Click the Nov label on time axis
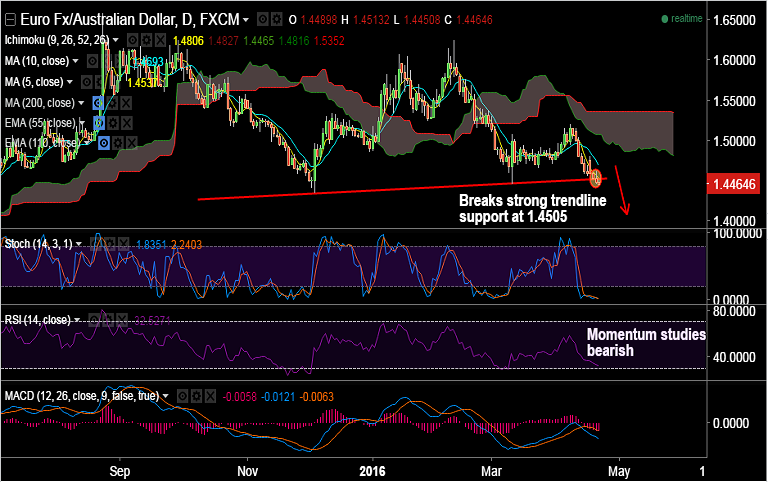 [247, 471]
